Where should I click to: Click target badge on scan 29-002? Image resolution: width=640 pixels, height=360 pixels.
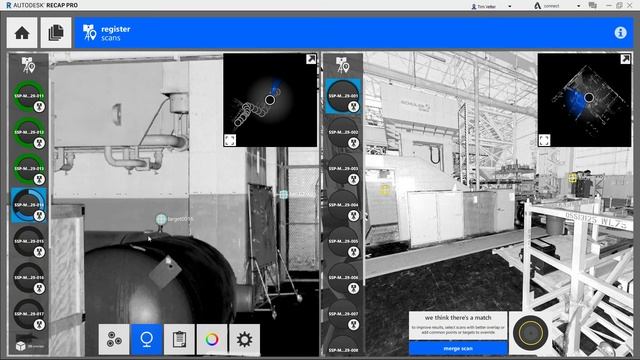(353, 143)
